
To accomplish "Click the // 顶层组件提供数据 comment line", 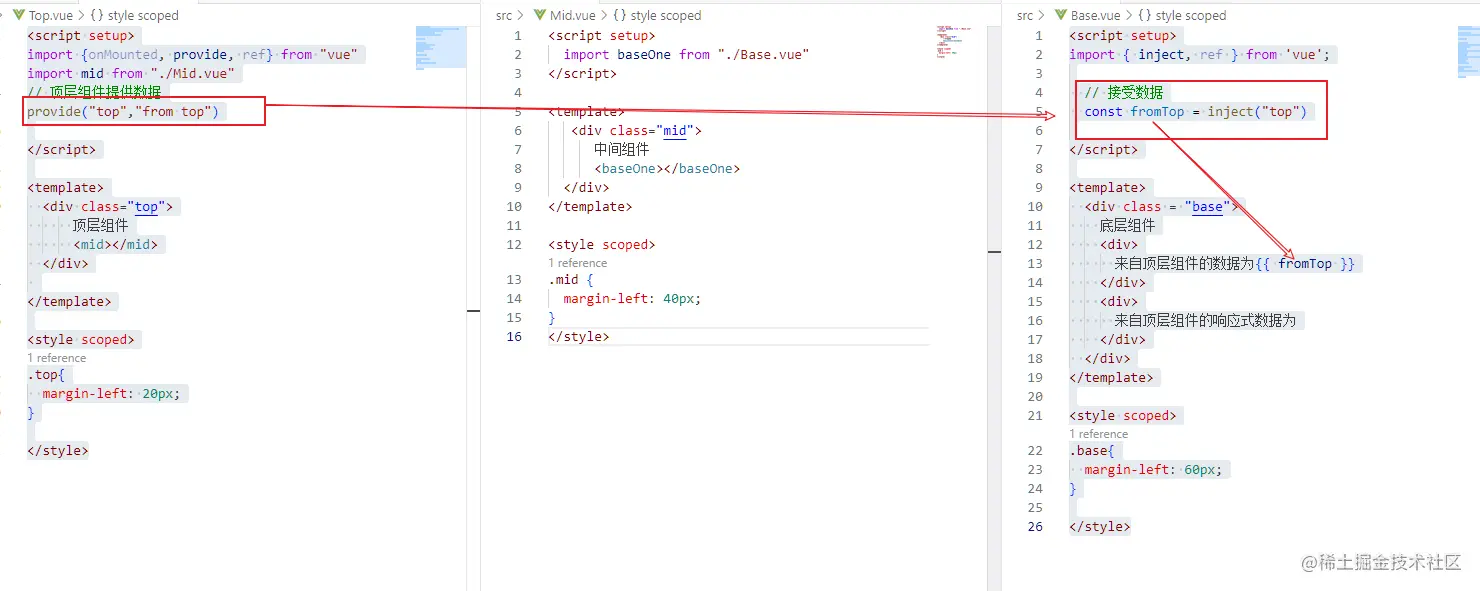I will pyautogui.click(x=94, y=92).
